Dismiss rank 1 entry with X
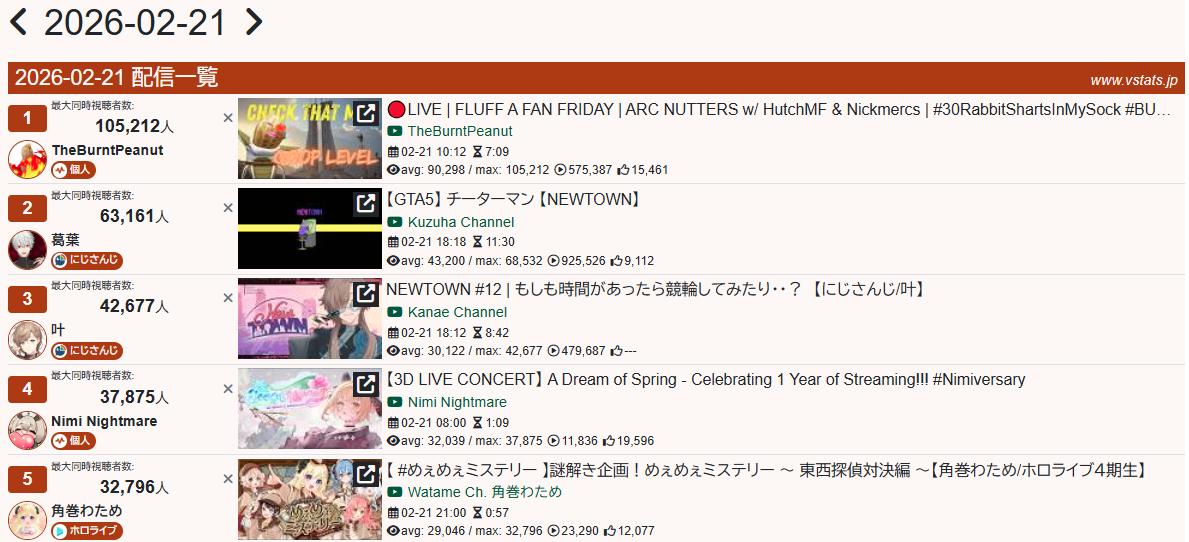This screenshot has height=542, width=1189. point(227,118)
